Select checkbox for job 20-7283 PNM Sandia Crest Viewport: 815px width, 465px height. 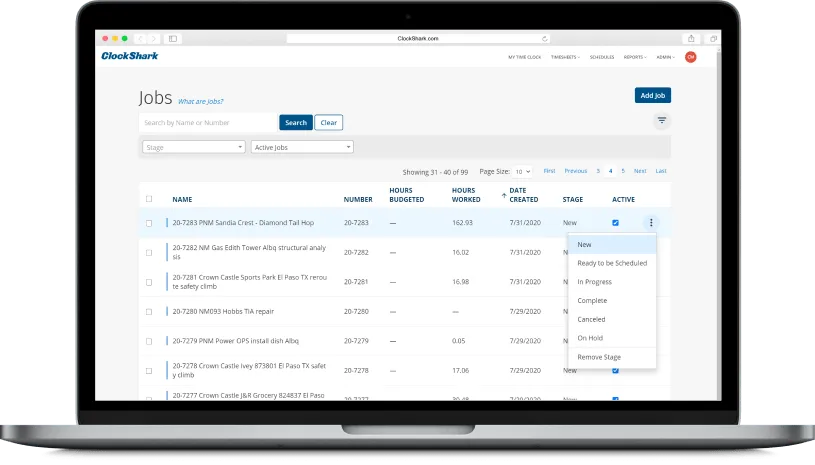point(149,223)
